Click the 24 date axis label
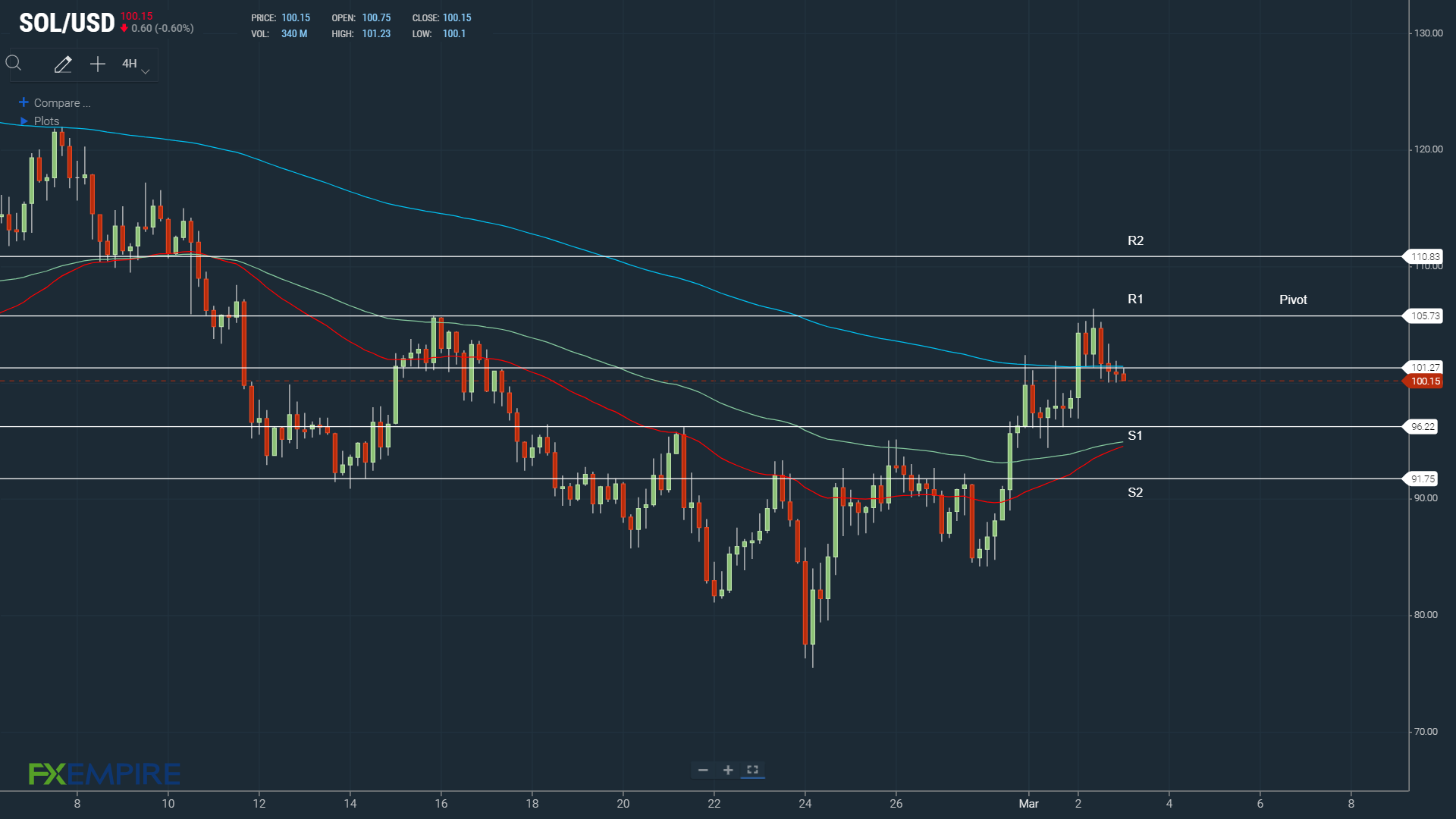Image resolution: width=1456 pixels, height=819 pixels. click(x=805, y=804)
